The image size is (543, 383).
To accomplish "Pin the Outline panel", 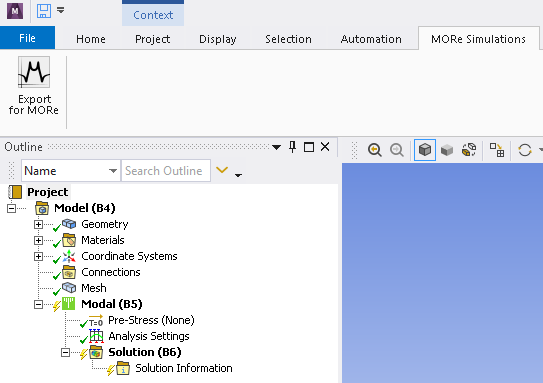I will [x=293, y=147].
